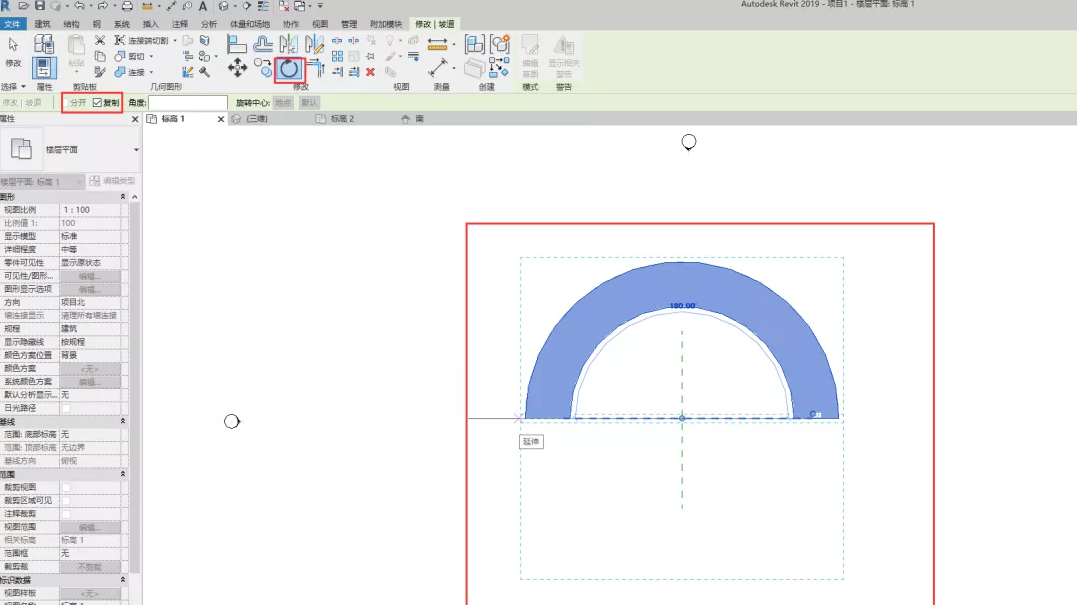This screenshot has width=1077, height=605.
Task: Switch to the 南 elevation view tab
Action: (x=419, y=119)
